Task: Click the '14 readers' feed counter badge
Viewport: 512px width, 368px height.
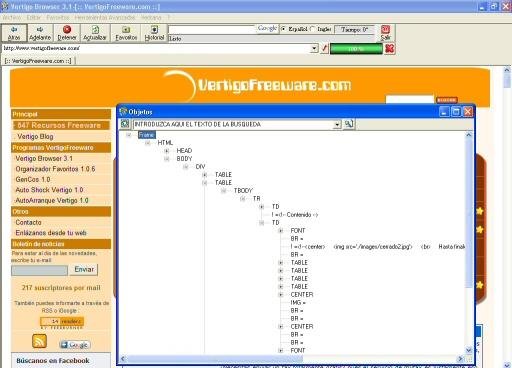Action: tap(62, 321)
